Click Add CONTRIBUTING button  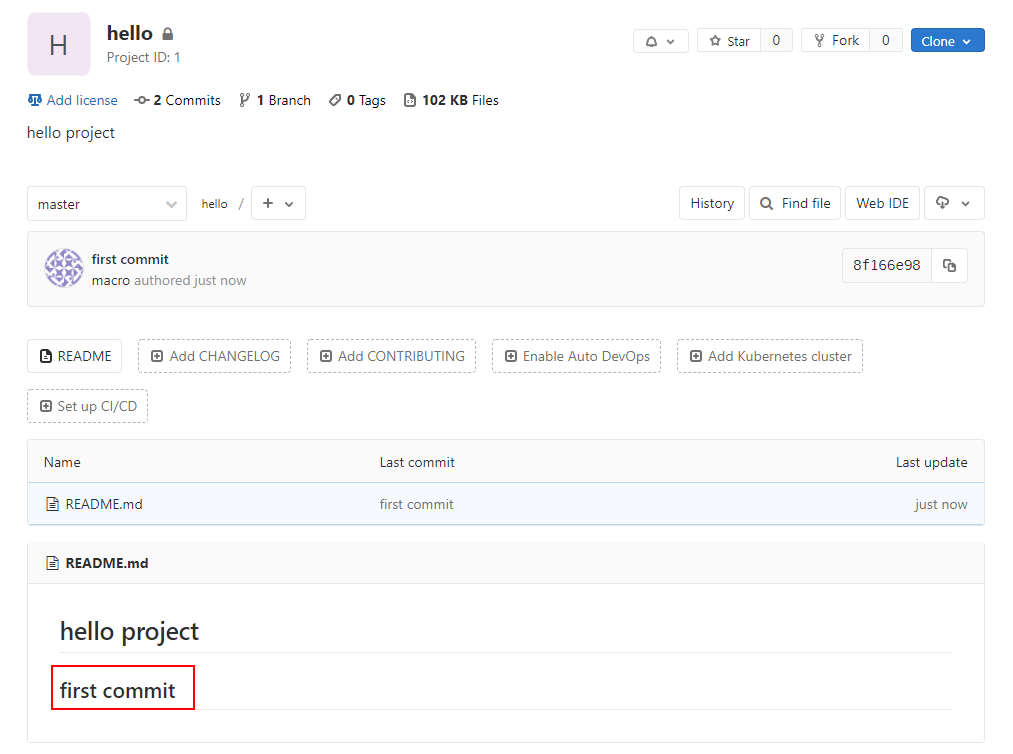392,356
